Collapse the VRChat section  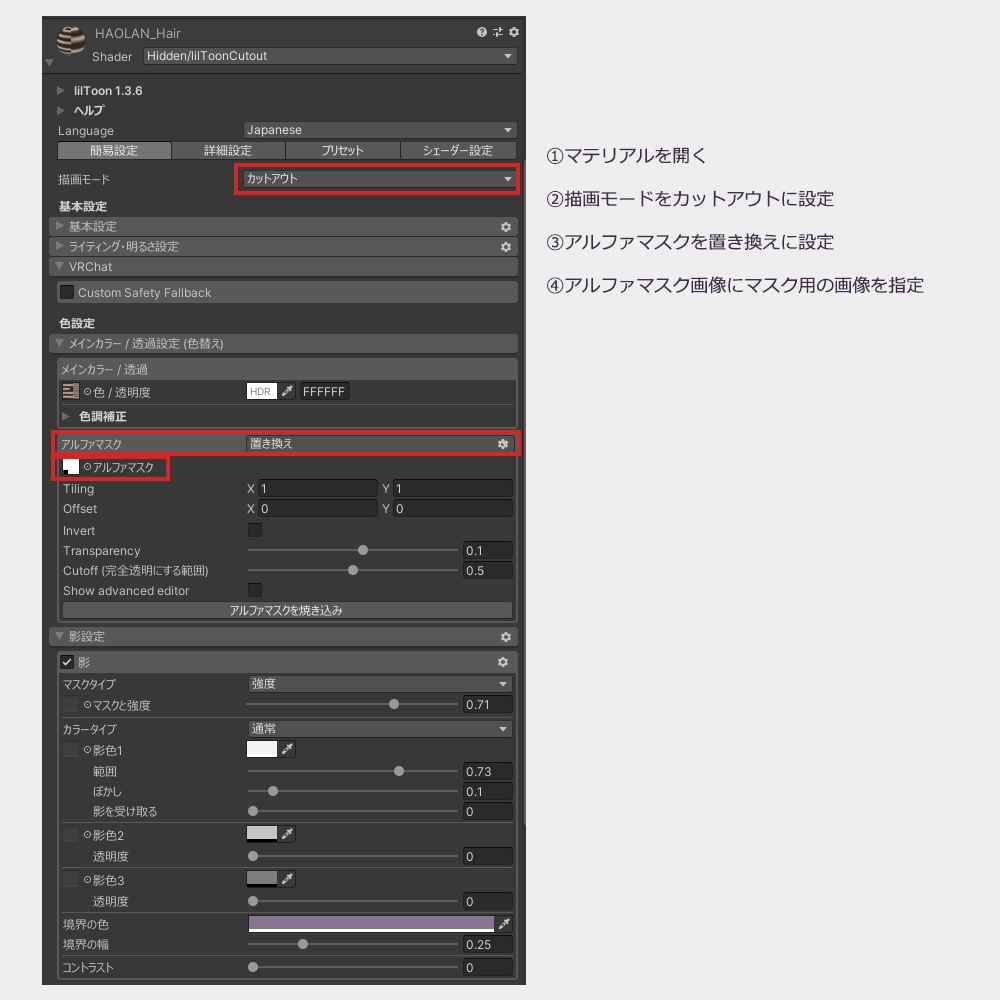pos(60,266)
